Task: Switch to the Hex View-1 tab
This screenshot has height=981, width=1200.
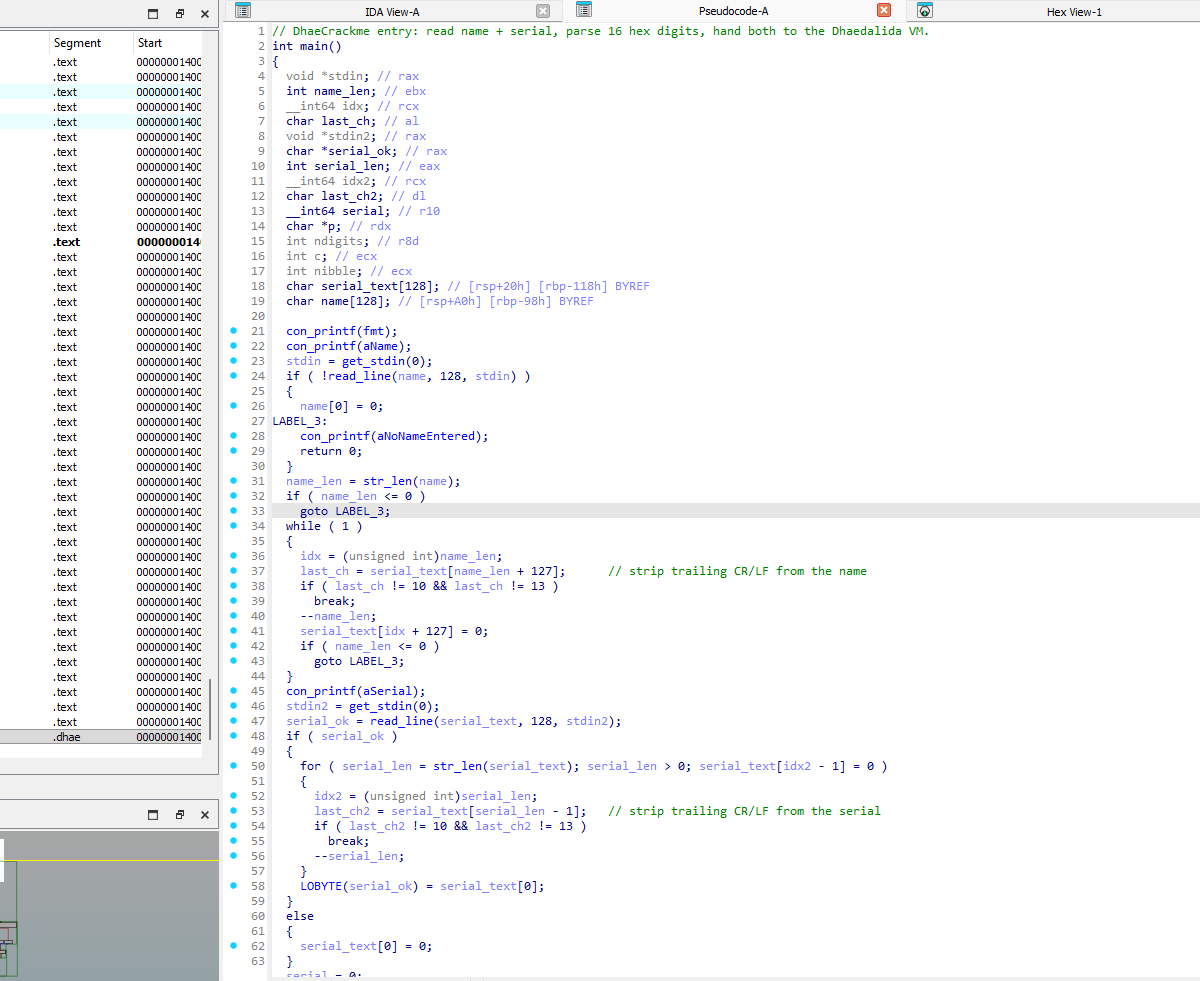Action: pyautogui.click(x=1073, y=11)
